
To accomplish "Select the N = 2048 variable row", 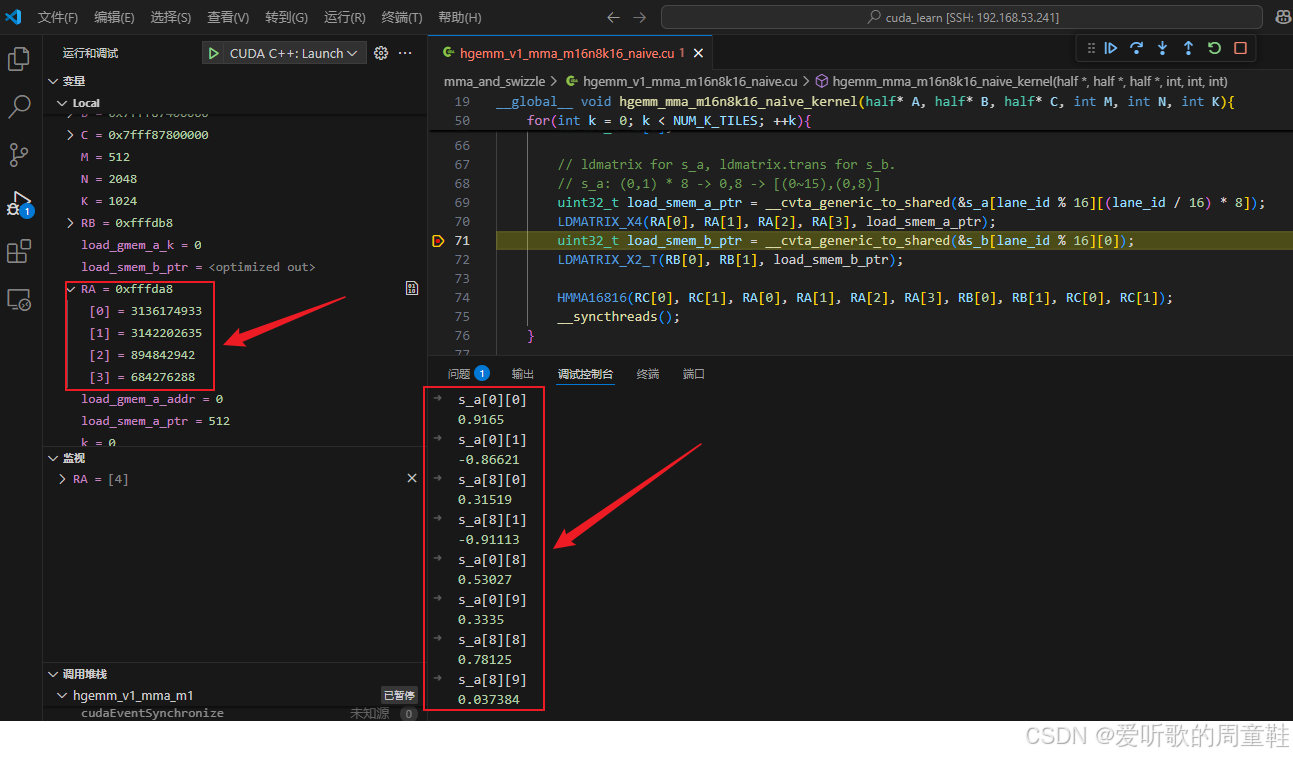I will (234, 179).
